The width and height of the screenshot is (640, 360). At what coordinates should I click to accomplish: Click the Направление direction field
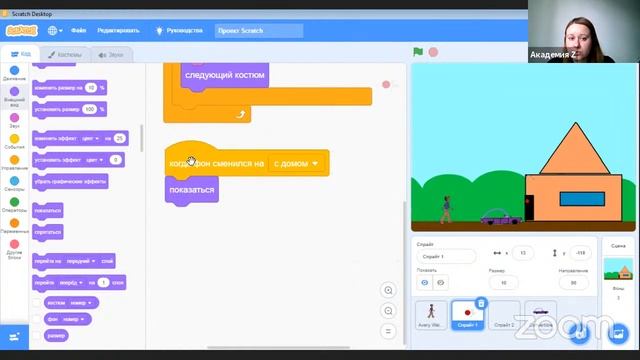[573, 282]
